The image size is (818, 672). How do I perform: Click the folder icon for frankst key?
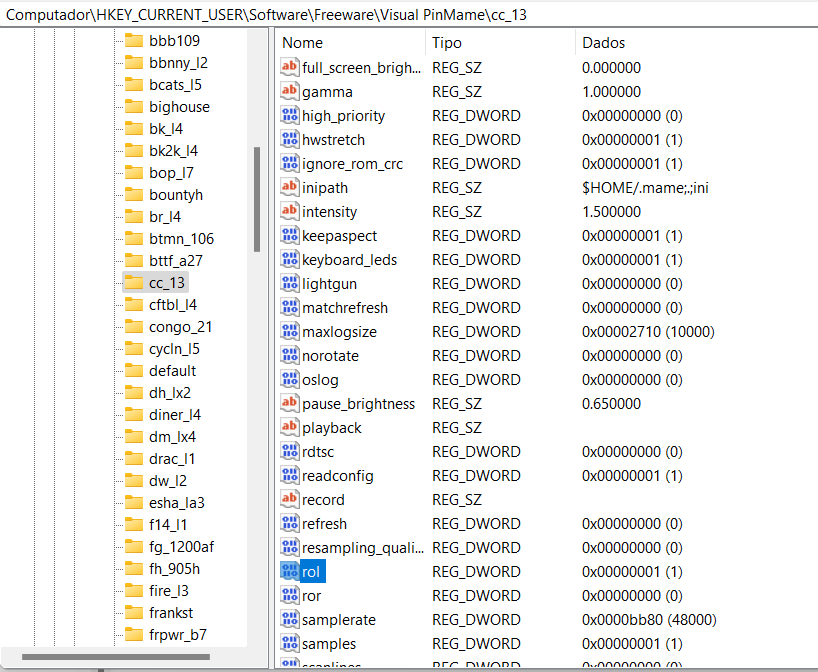pos(134,613)
